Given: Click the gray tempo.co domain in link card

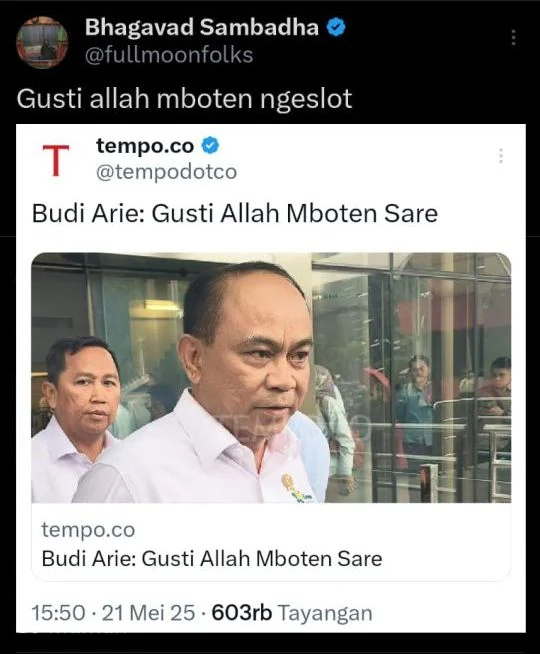Looking at the screenshot, I should pyautogui.click(x=88, y=530).
